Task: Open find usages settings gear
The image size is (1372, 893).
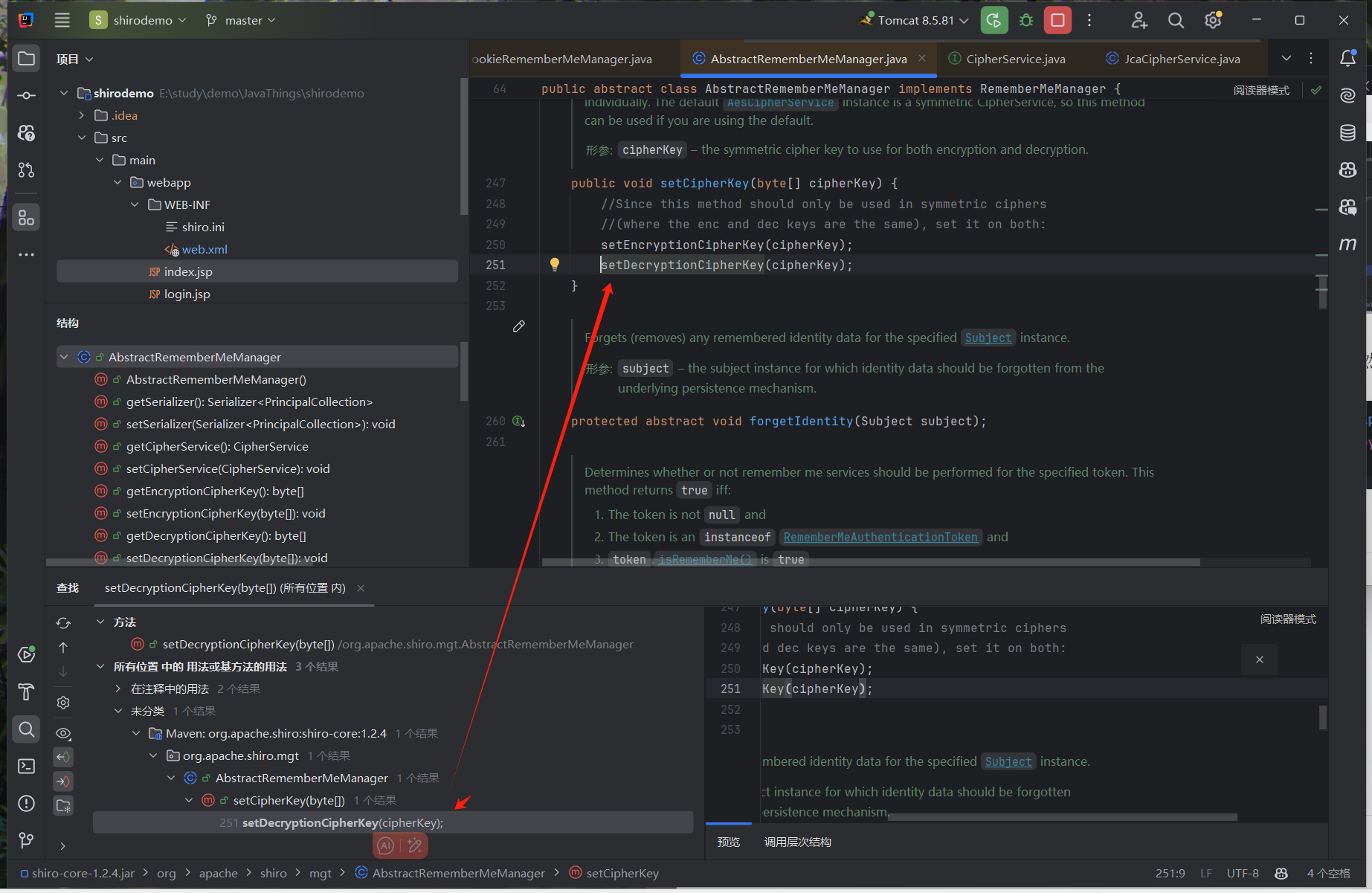Action: tap(63, 703)
